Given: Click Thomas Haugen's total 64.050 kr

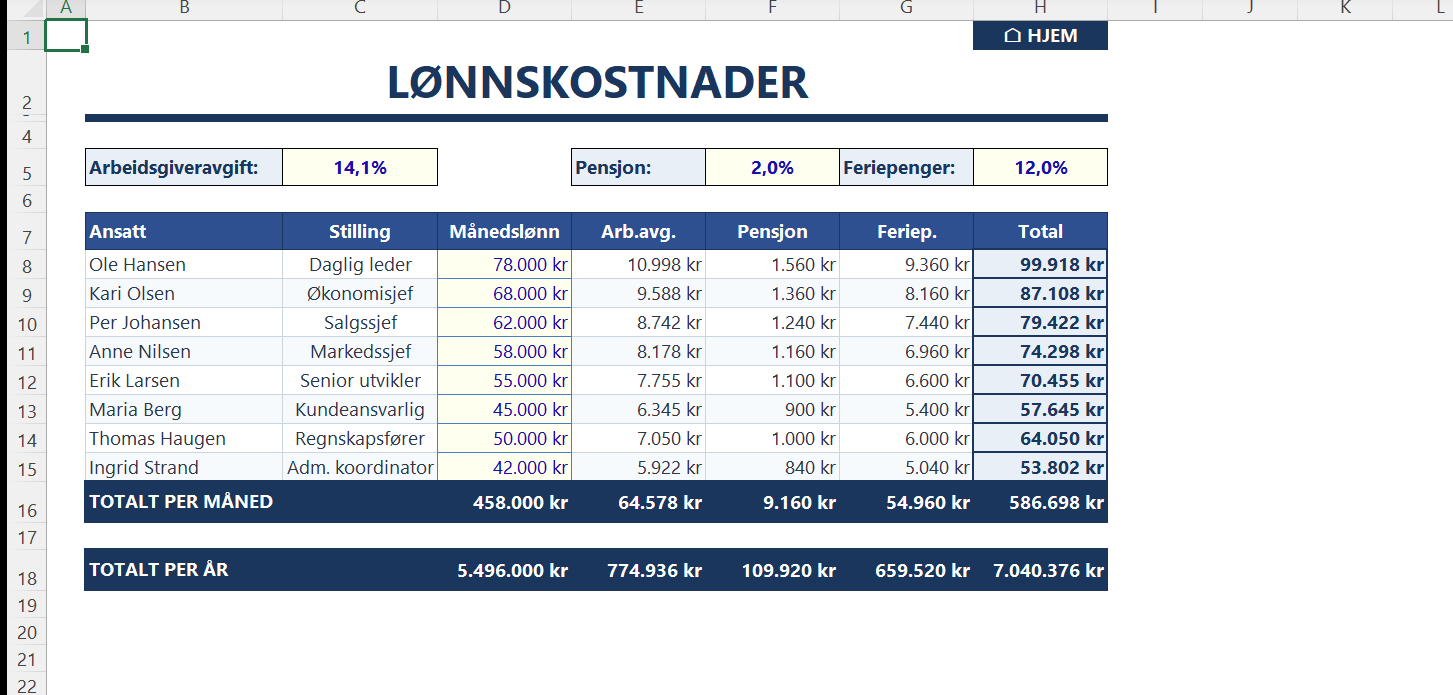Looking at the screenshot, I should tap(1040, 439).
